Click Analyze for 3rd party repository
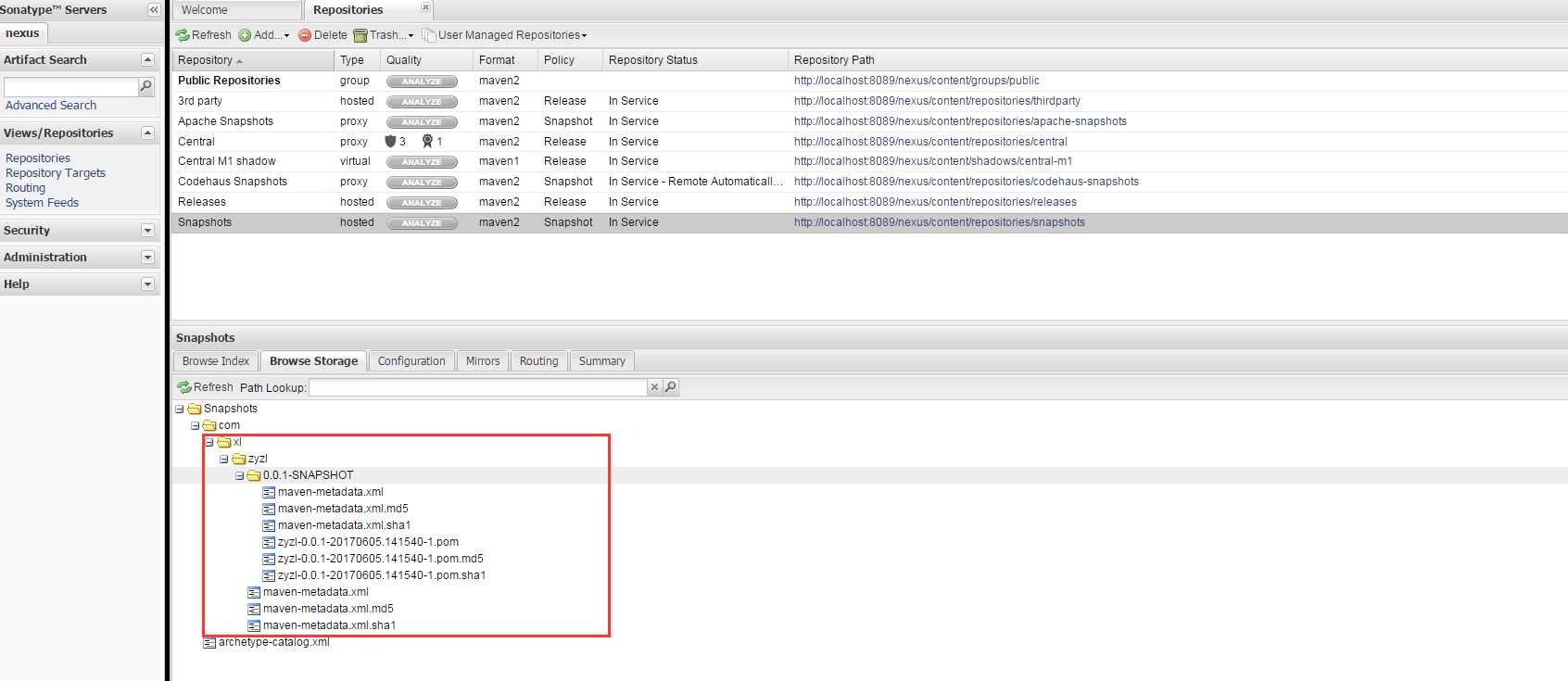 422,102
